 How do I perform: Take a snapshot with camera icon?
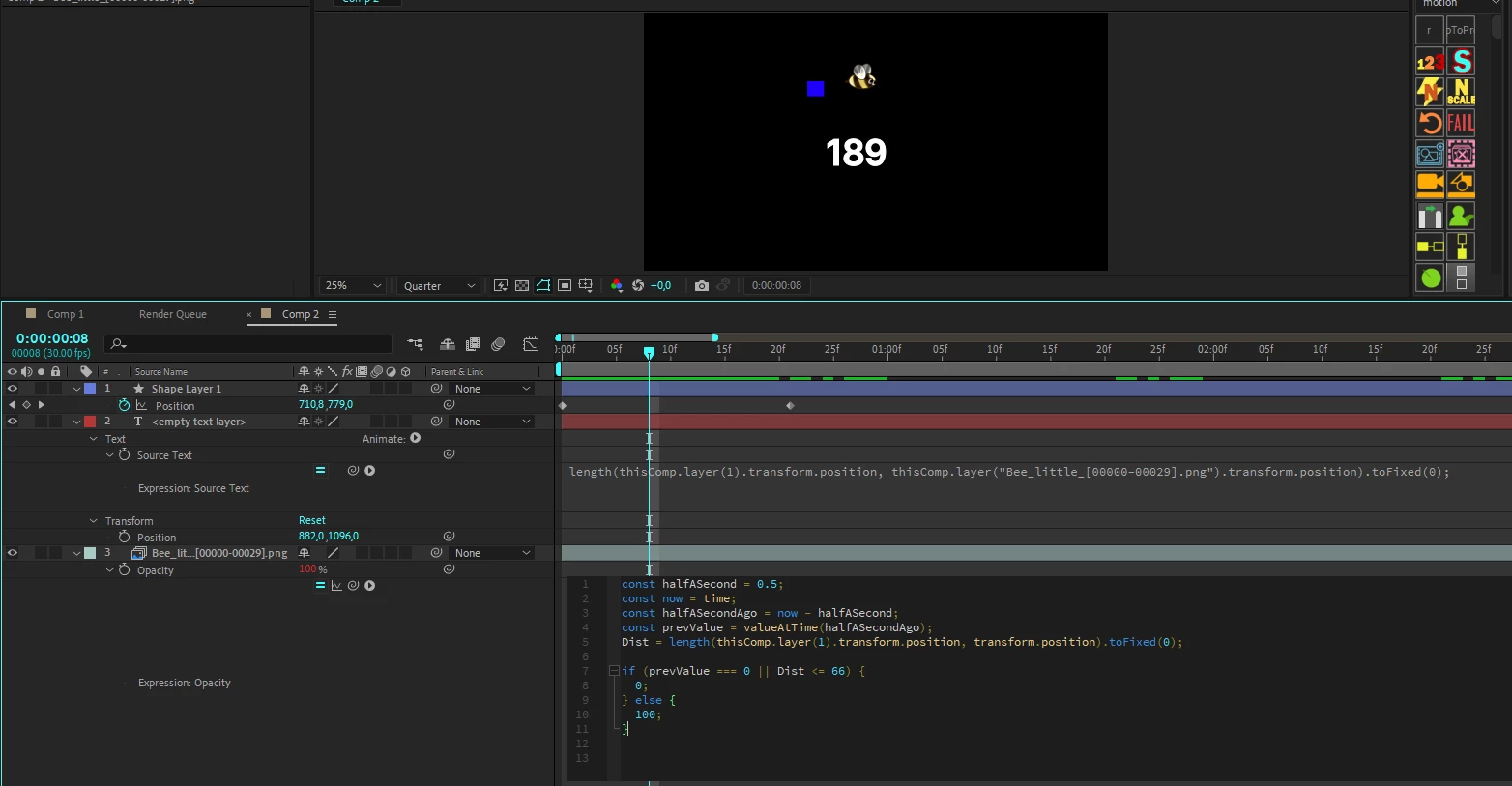(x=702, y=285)
